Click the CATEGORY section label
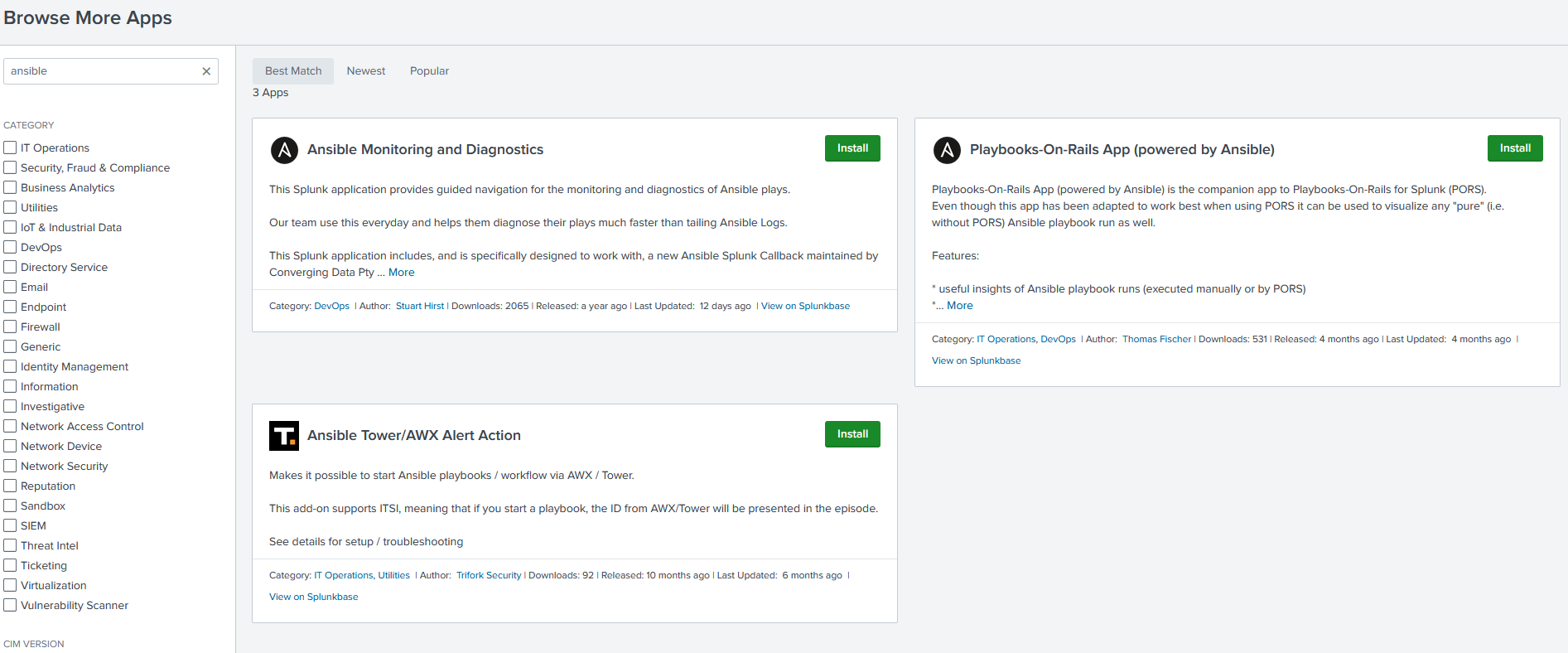The height and width of the screenshot is (653, 1568). point(29,126)
